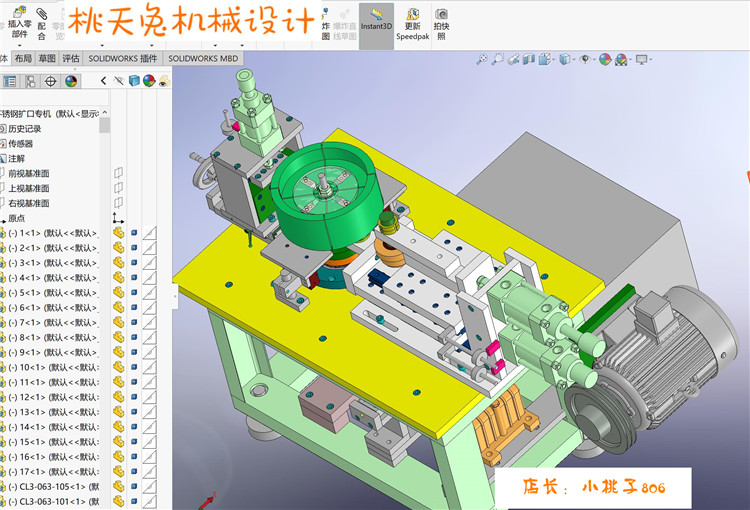Open the SOLIDWORKS MBD tab

(203, 58)
